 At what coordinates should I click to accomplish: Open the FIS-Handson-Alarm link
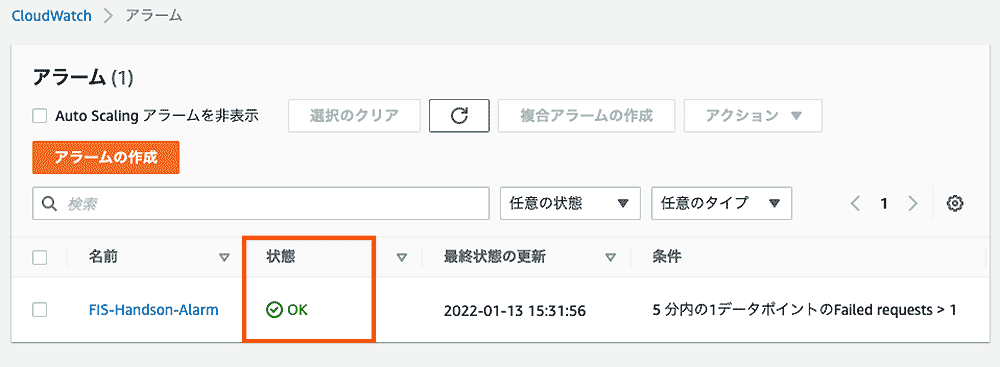[x=154, y=310]
